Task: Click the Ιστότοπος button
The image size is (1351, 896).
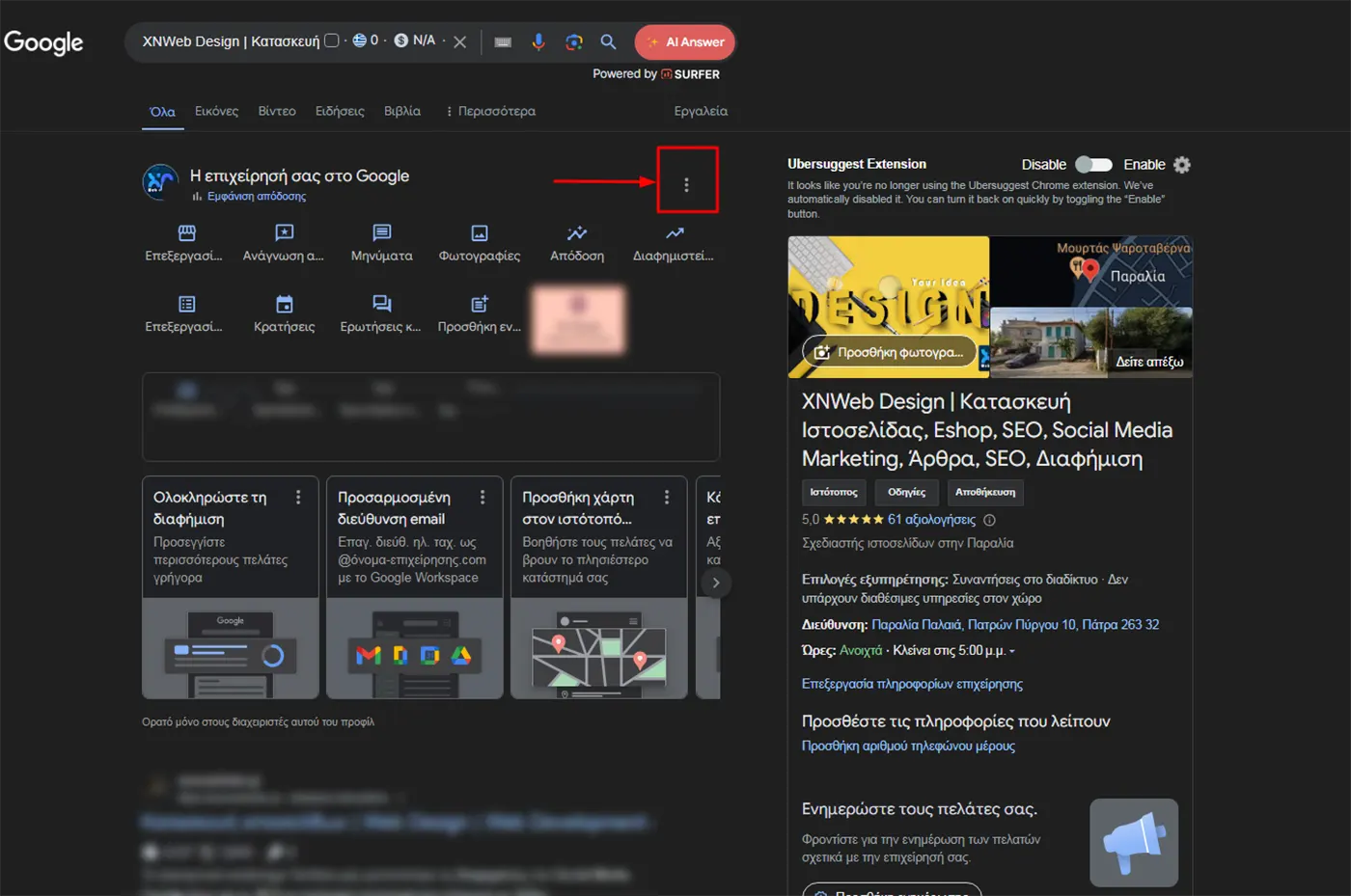Action: [834, 492]
